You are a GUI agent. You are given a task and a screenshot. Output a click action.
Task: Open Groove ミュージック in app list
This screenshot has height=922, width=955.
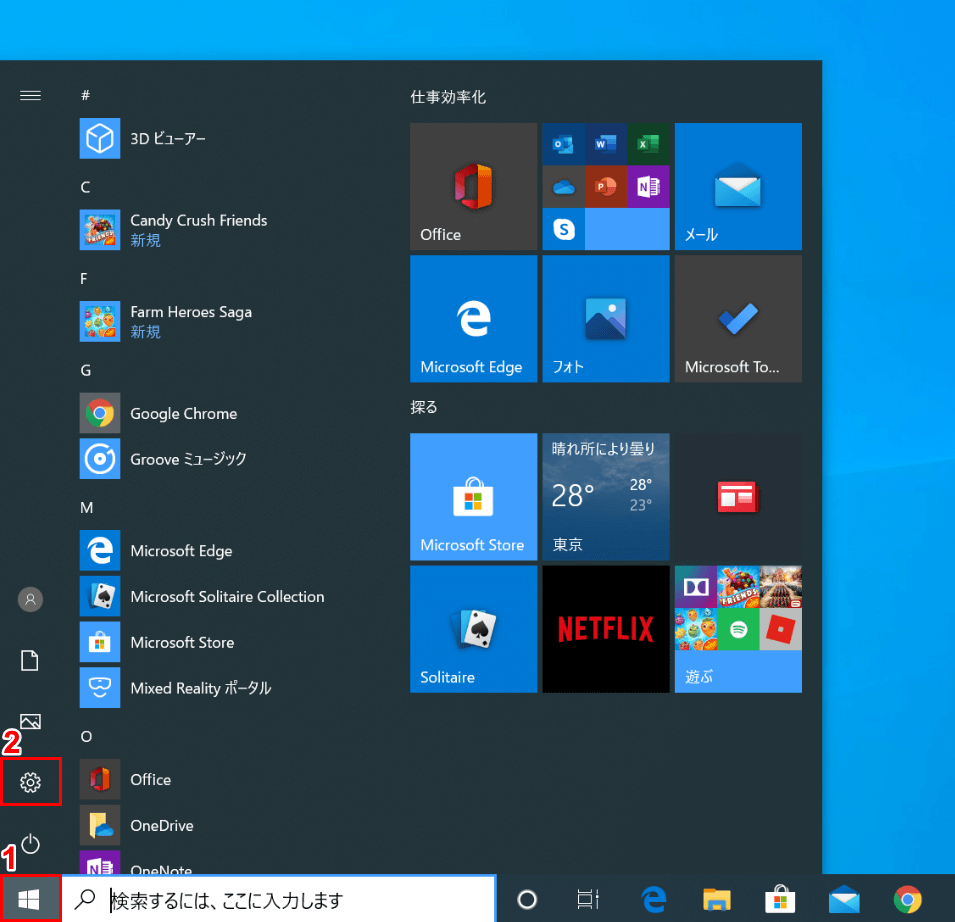point(207,459)
